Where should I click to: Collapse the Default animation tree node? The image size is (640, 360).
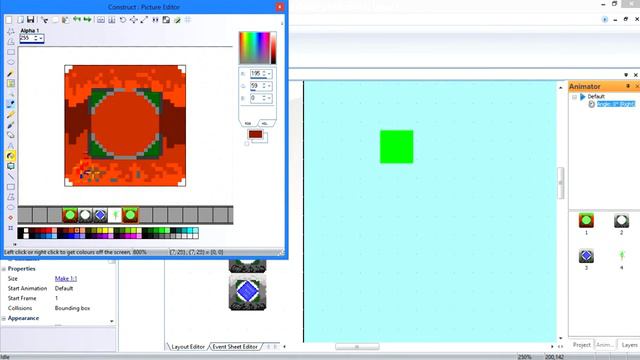tap(574, 97)
